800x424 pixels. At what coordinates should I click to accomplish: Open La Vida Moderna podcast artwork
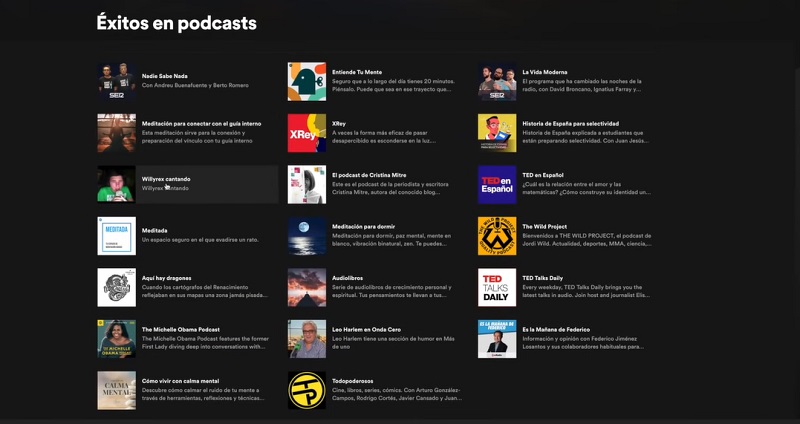tap(497, 81)
